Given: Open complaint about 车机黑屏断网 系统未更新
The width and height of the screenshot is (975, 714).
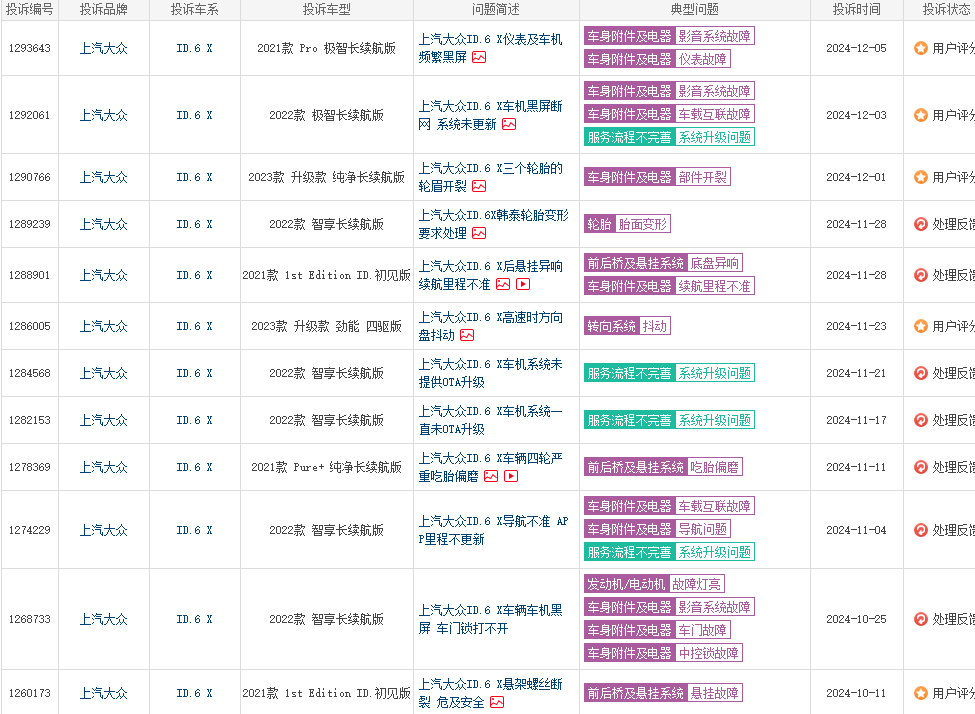Looking at the screenshot, I should point(490,115).
